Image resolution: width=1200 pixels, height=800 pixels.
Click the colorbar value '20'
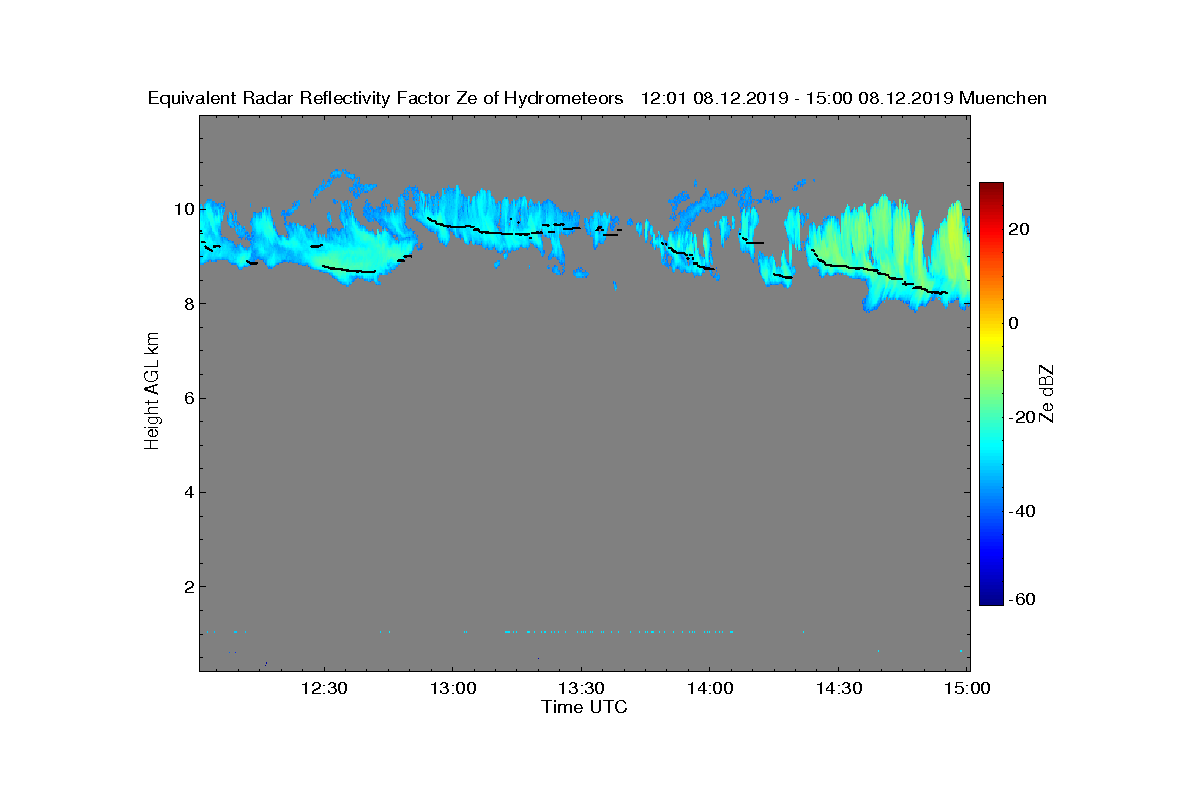coord(1021,229)
